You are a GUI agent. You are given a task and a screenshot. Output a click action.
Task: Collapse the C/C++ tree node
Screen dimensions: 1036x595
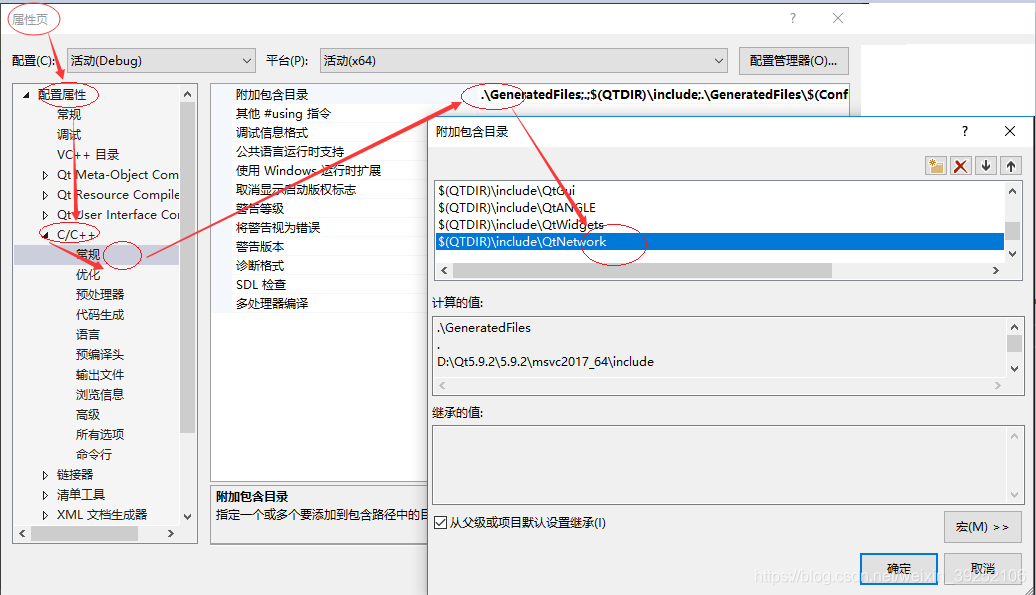pos(45,236)
